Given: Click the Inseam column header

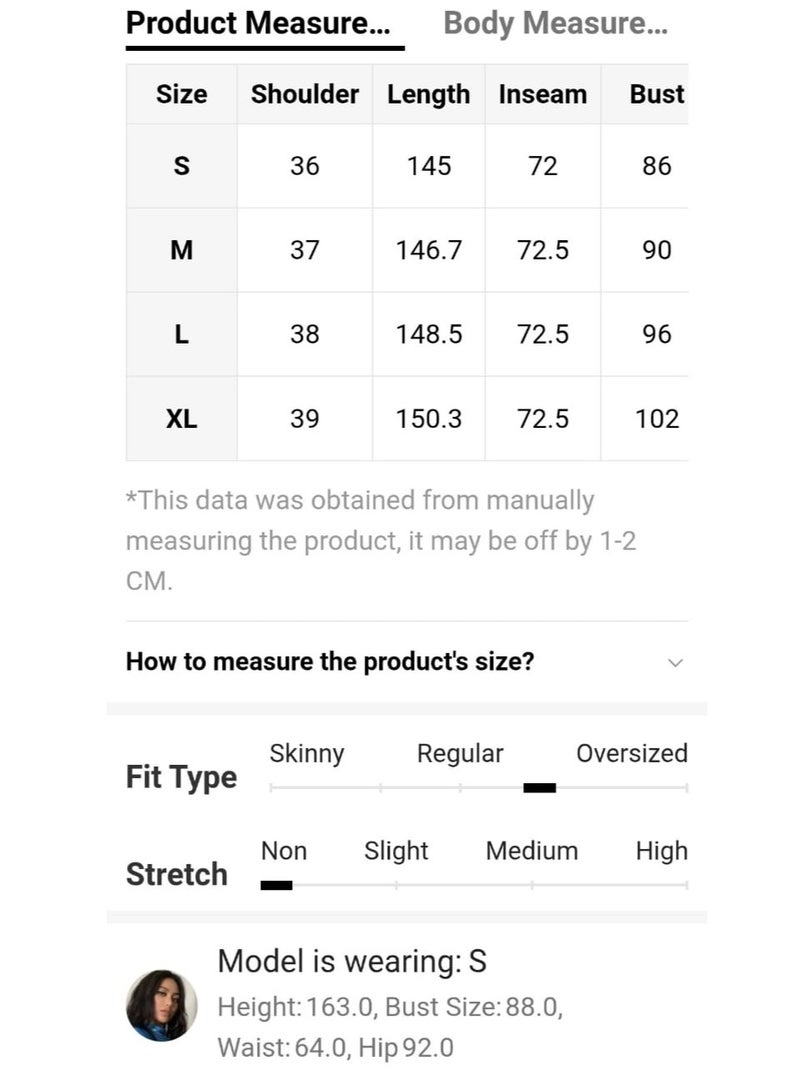Looking at the screenshot, I should click(x=542, y=95).
